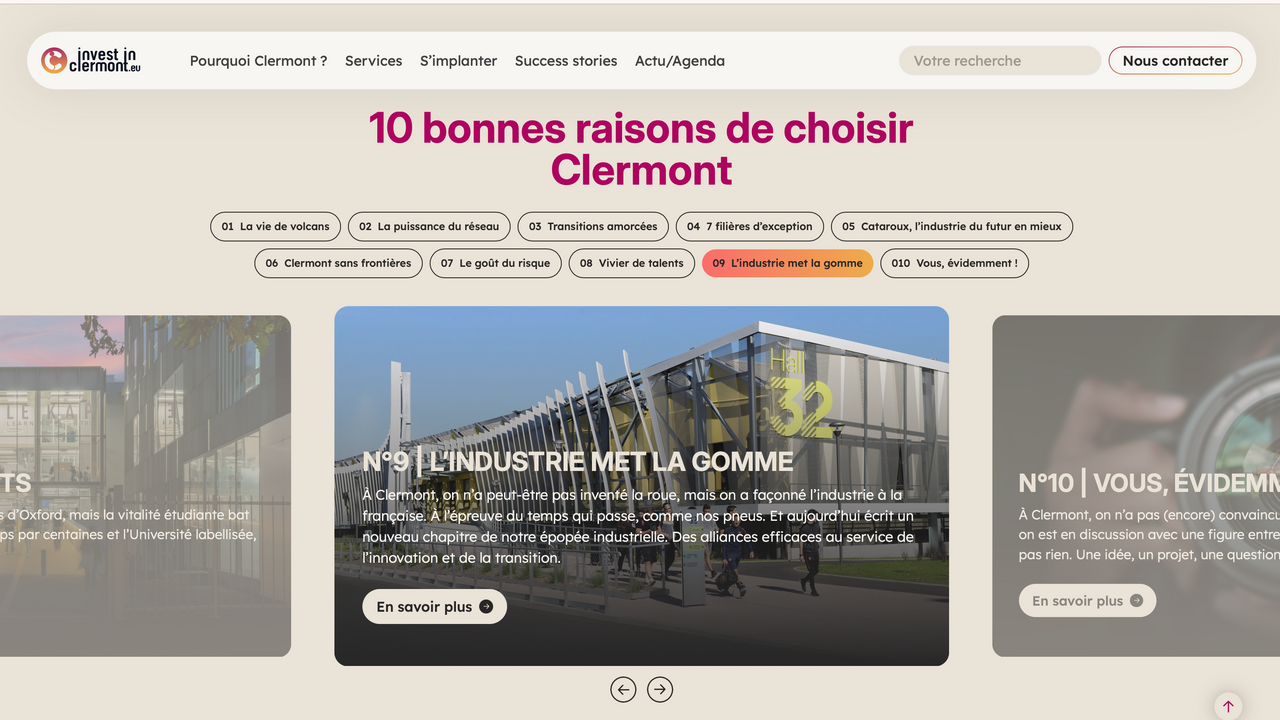
Task: Switch to 03 Transitions amorcées tab
Action: point(593,227)
